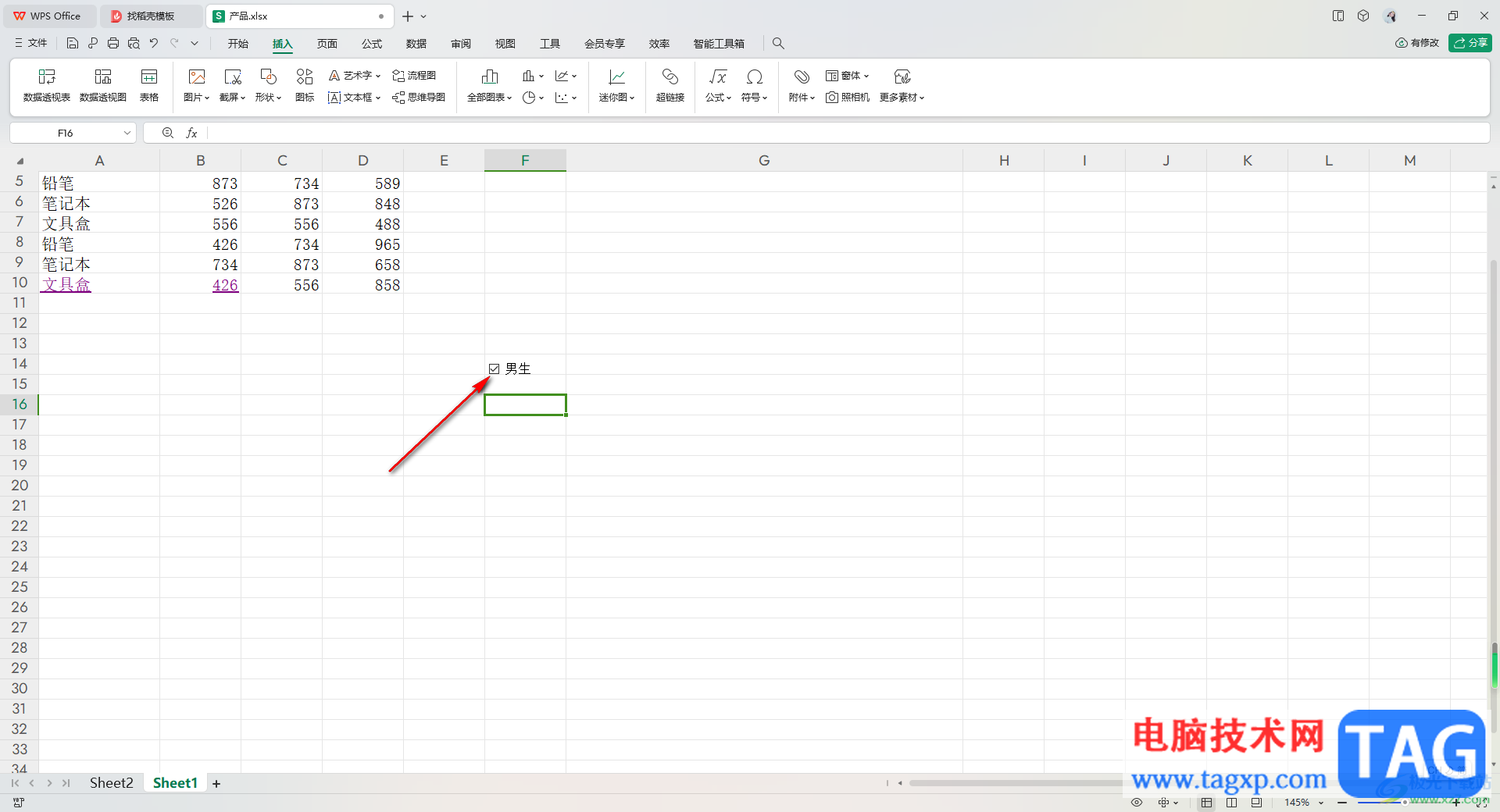The image size is (1500, 812).
Task: Switch to Page Break preview in status bar
Action: pyautogui.click(x=1232, y=803)
